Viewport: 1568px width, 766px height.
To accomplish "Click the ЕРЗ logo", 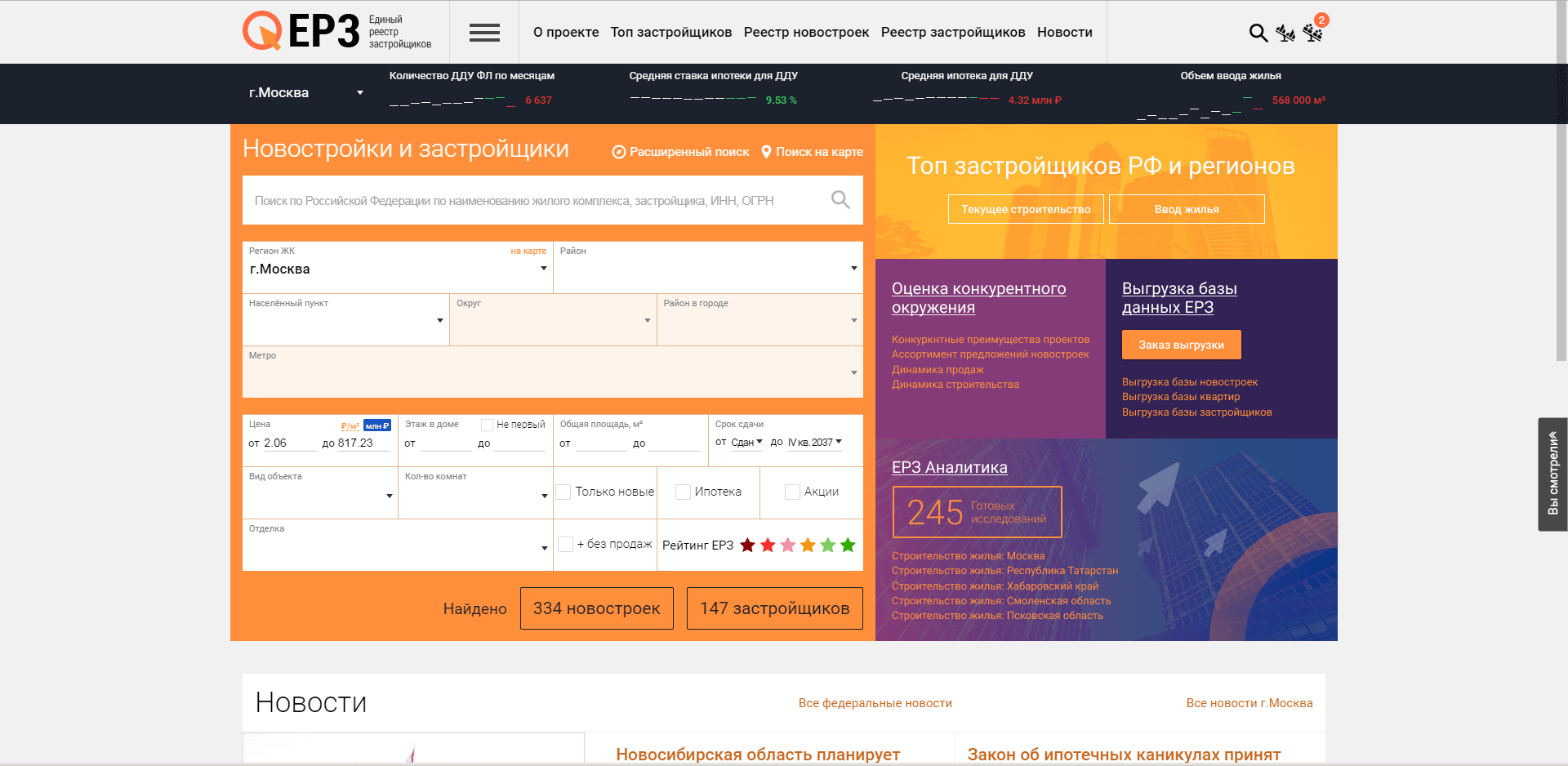I will 301,32.
